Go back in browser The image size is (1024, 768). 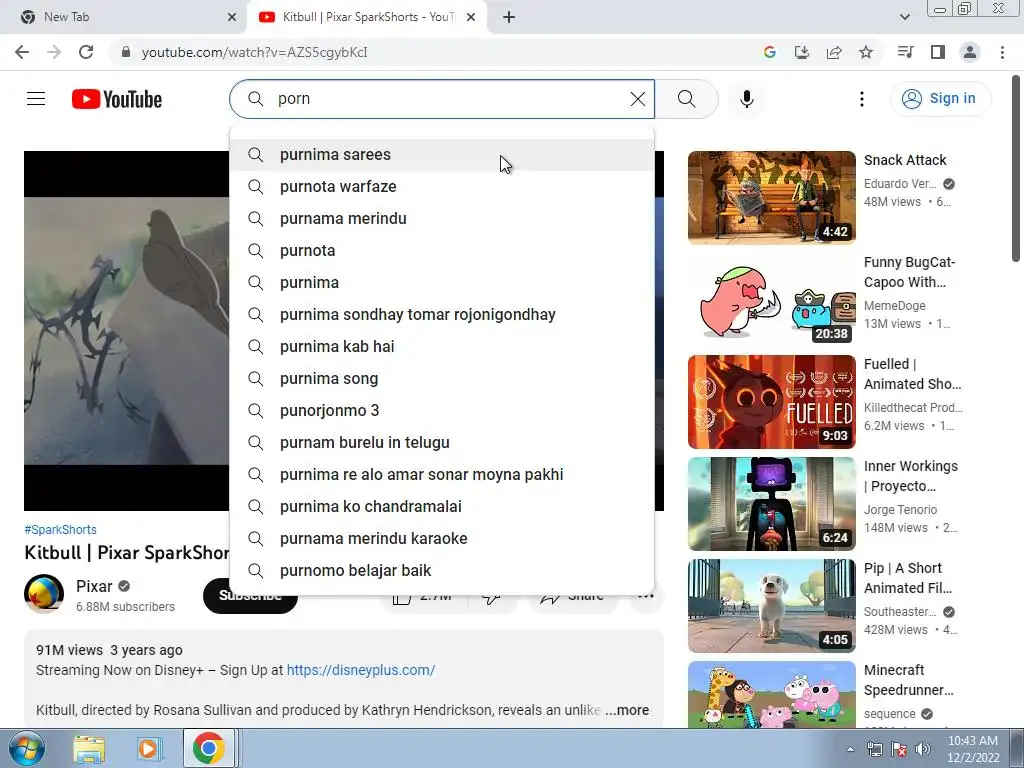pyautogui.click(x=22, y=52)
